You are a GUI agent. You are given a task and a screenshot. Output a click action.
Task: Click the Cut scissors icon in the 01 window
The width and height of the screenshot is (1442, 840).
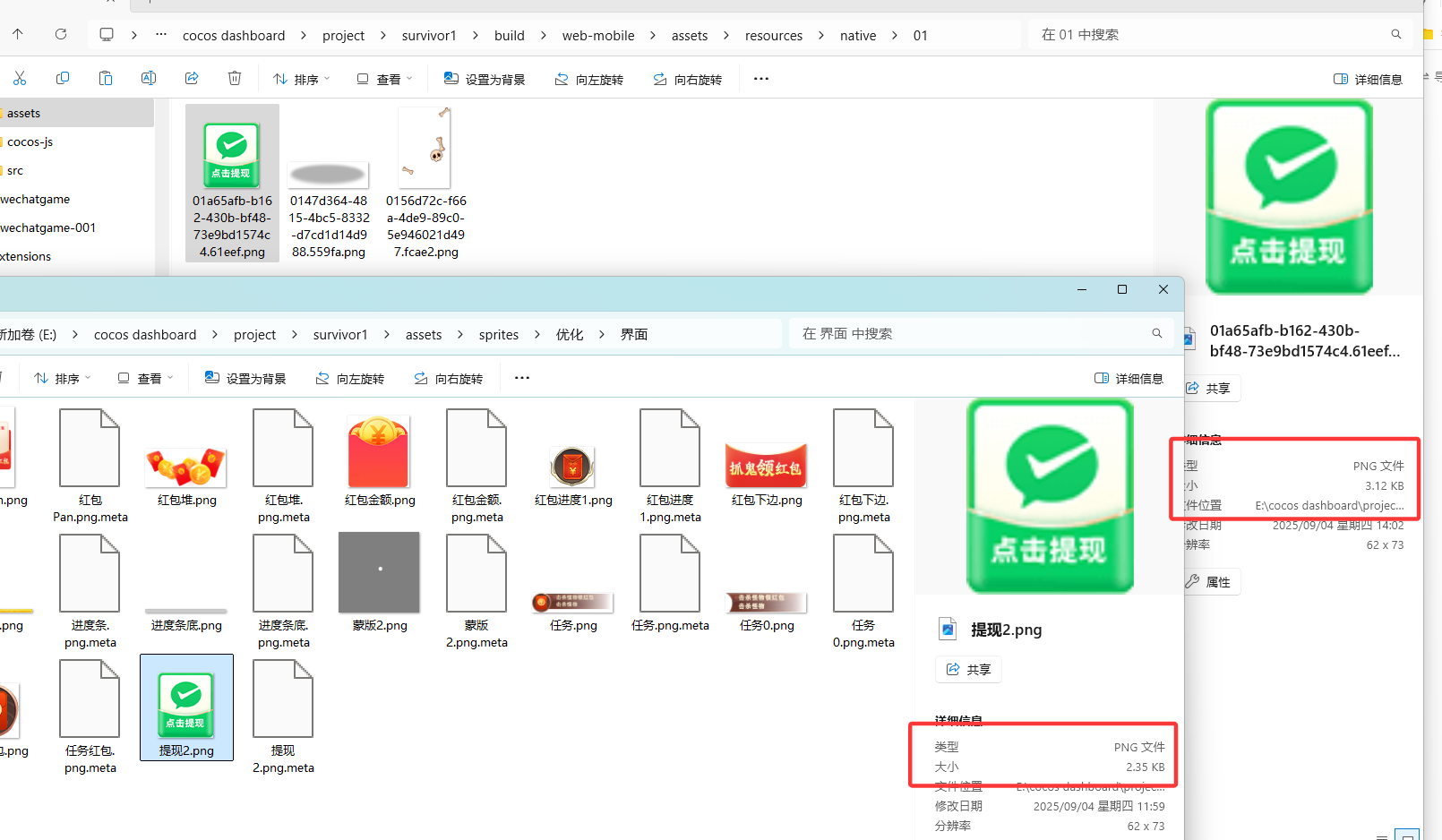pos(20,79)
